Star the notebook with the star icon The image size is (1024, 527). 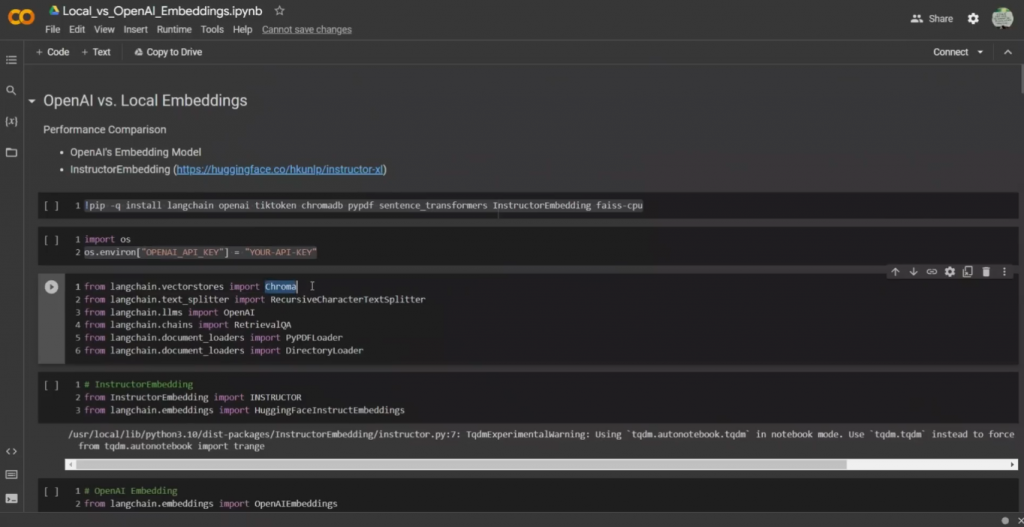point(280,10)
